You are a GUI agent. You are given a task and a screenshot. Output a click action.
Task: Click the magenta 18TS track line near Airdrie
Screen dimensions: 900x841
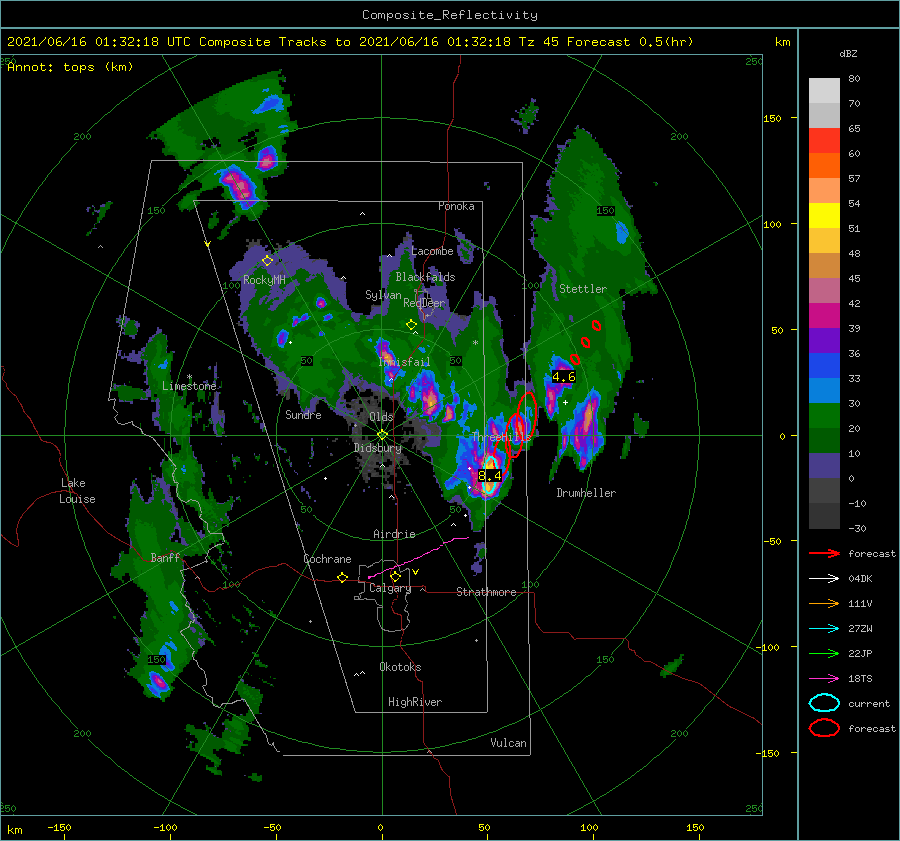click(x=418, y=558)
